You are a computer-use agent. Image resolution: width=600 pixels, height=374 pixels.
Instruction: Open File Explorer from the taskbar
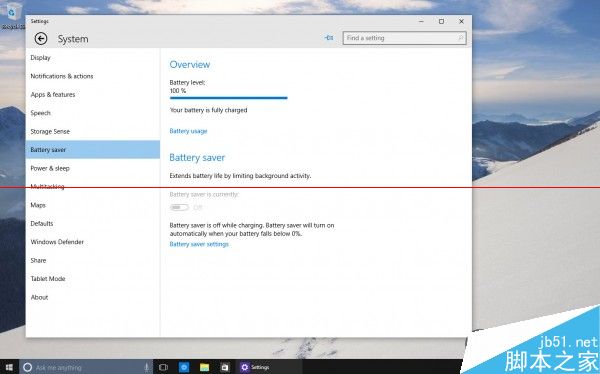pos(205,367)
